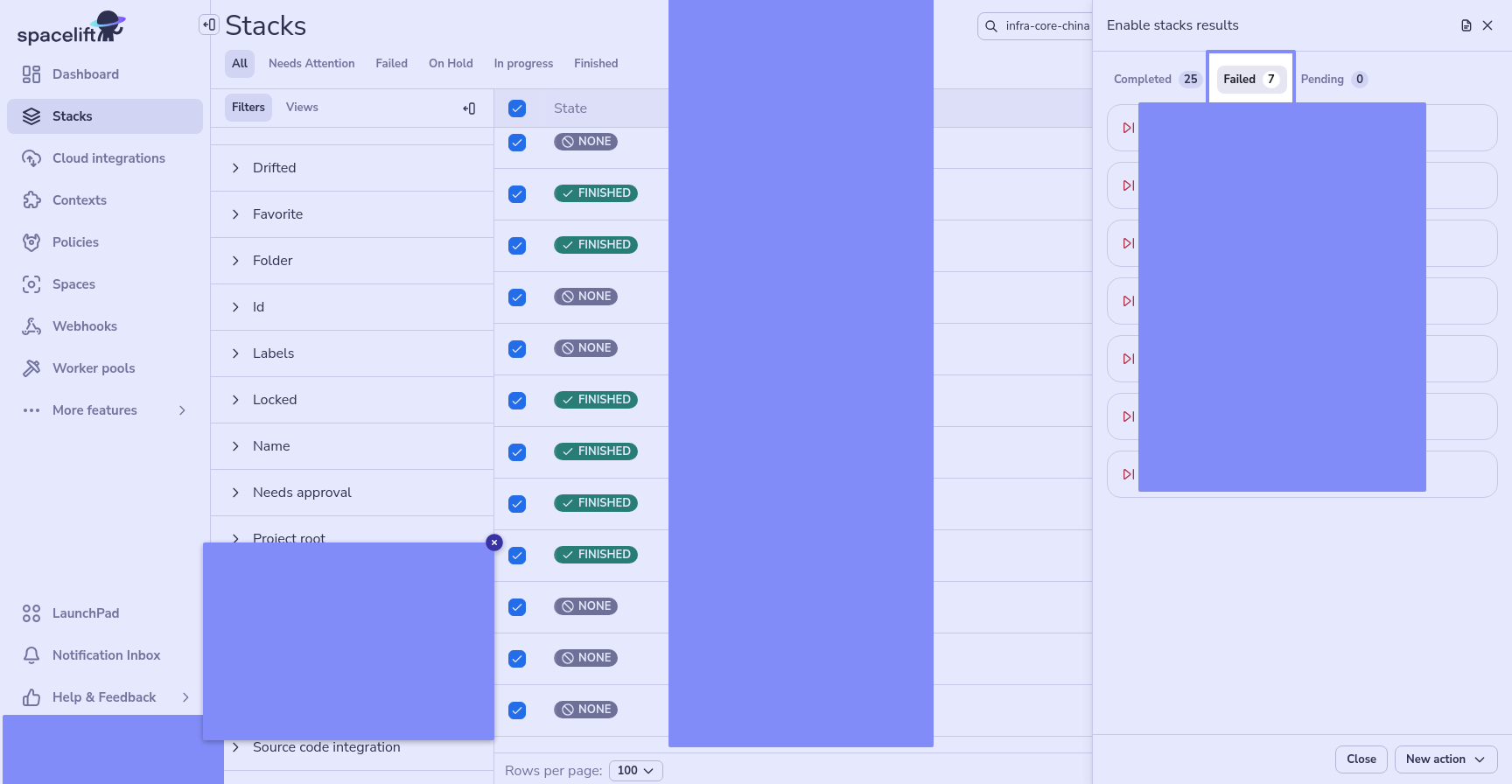Open the New action dropdown
Viewport: 1512px width, 784px height.
pyautogui.click(x=1445, y=759)
